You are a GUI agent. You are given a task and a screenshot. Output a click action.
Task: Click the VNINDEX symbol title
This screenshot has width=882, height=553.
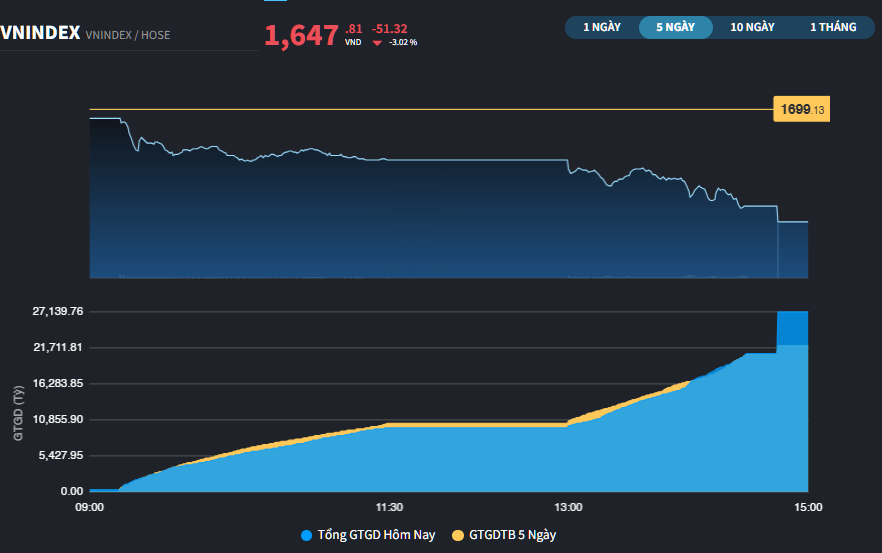[x=40, y=33]
